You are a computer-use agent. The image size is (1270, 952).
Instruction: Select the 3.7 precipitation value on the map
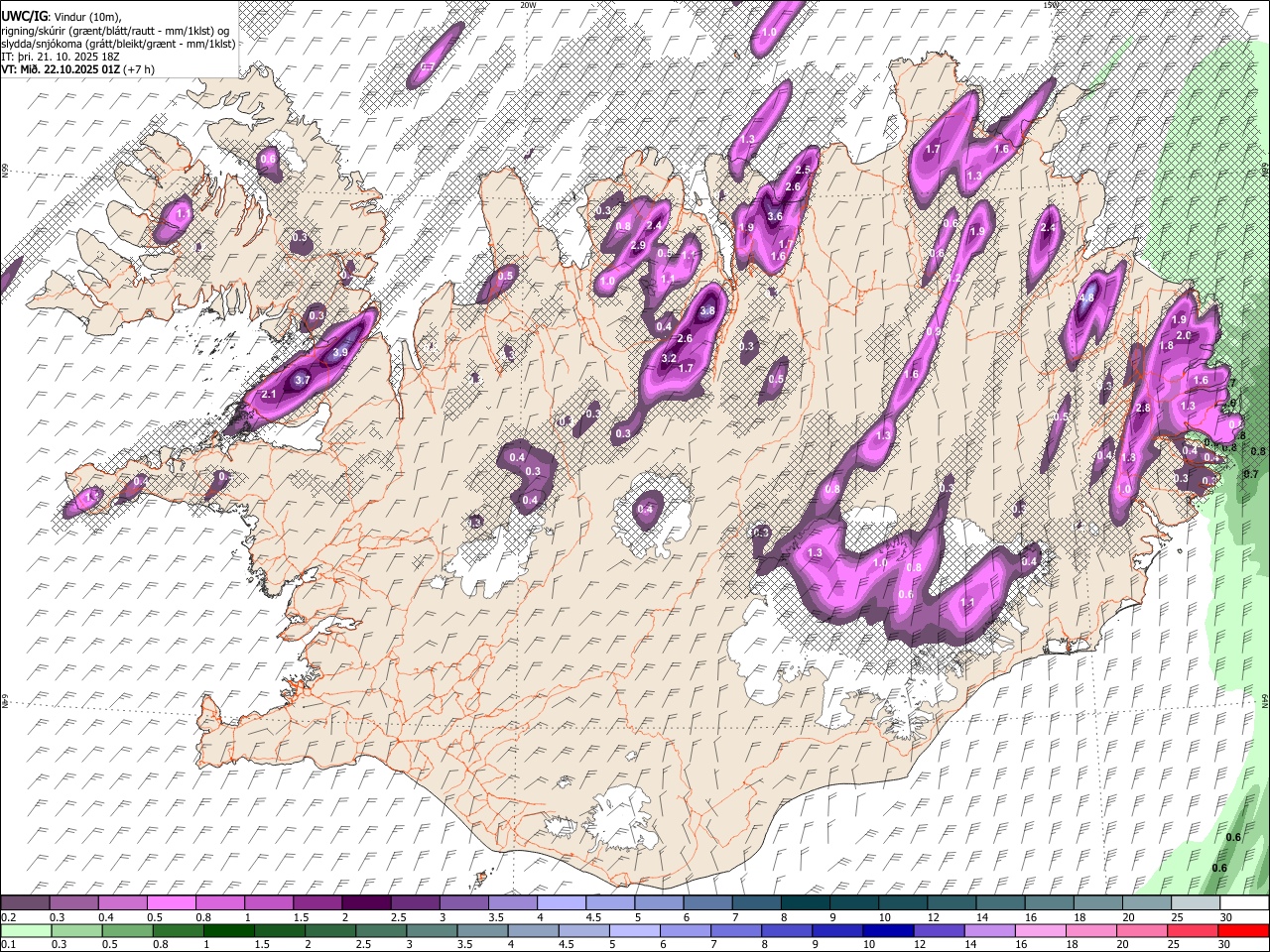pyautogui.click(x=304, y=380)
